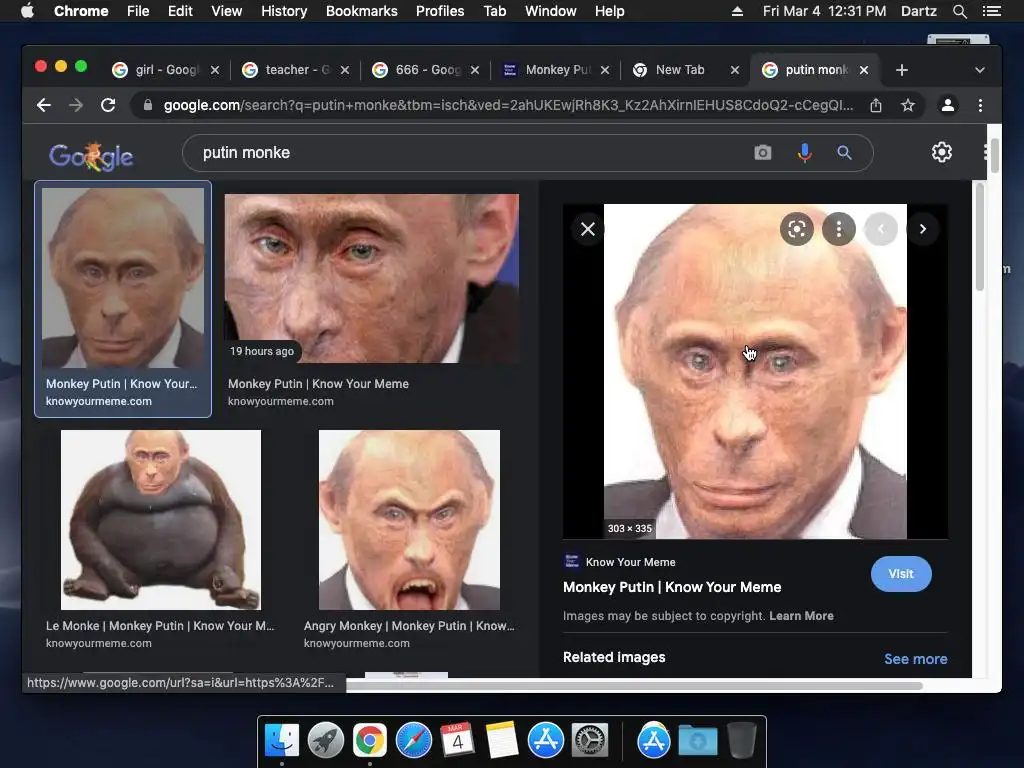The width and height of the screenshot is (1024, 768).
Task: Go to next image in preview
Action: (922, 229)
